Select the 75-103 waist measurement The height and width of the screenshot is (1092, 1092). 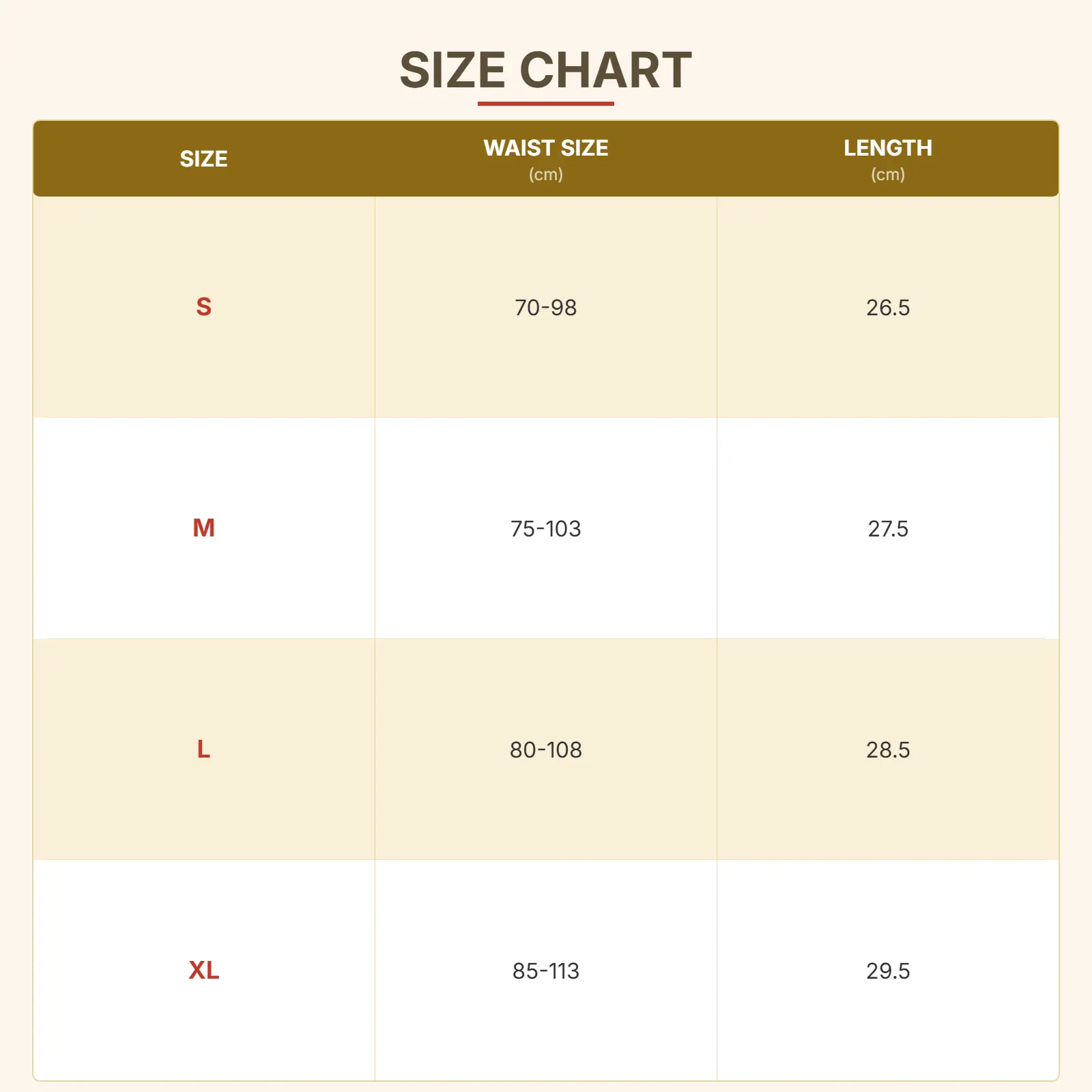coord(545,529)
